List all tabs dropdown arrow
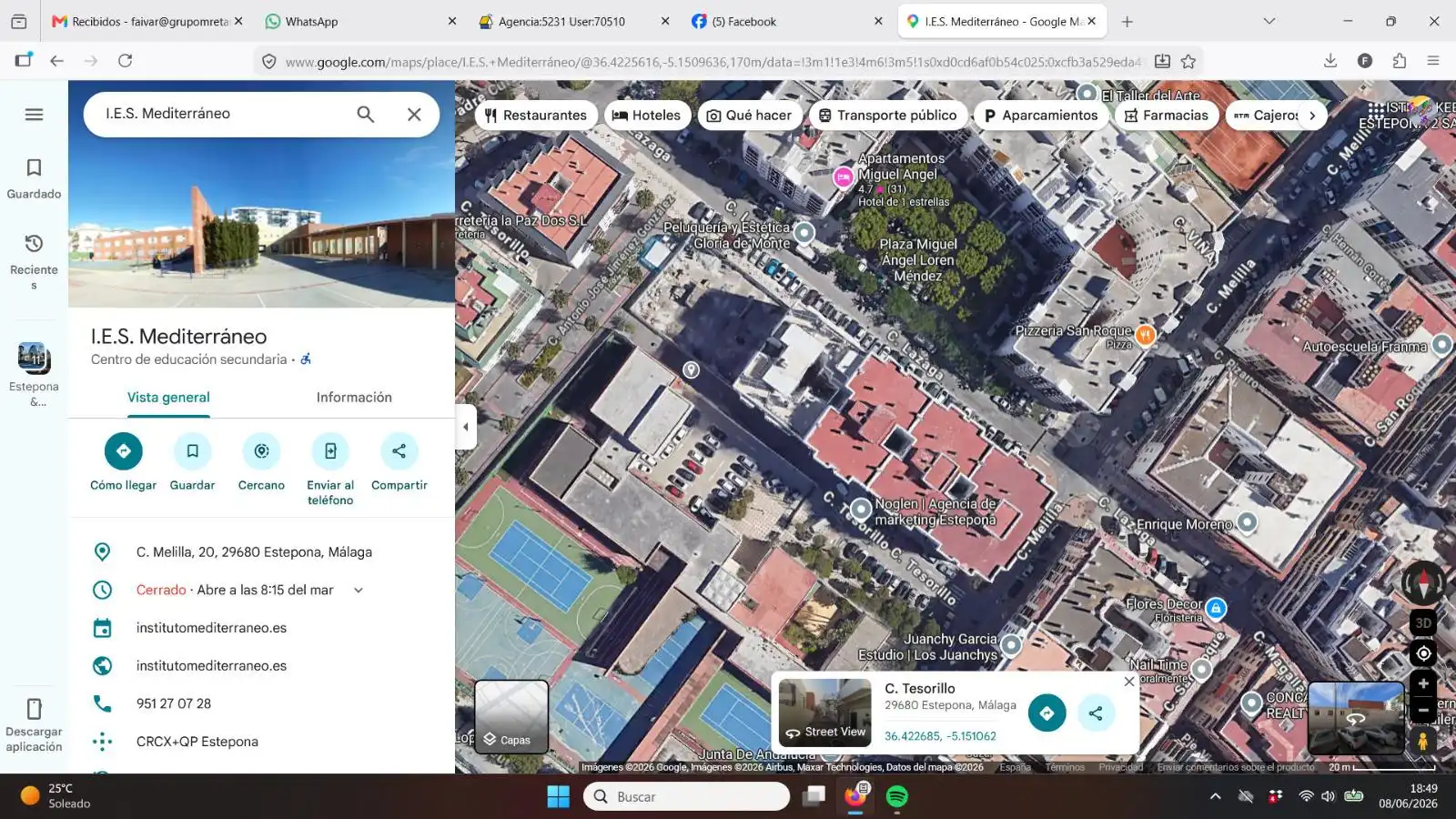 click(1269, 21)
